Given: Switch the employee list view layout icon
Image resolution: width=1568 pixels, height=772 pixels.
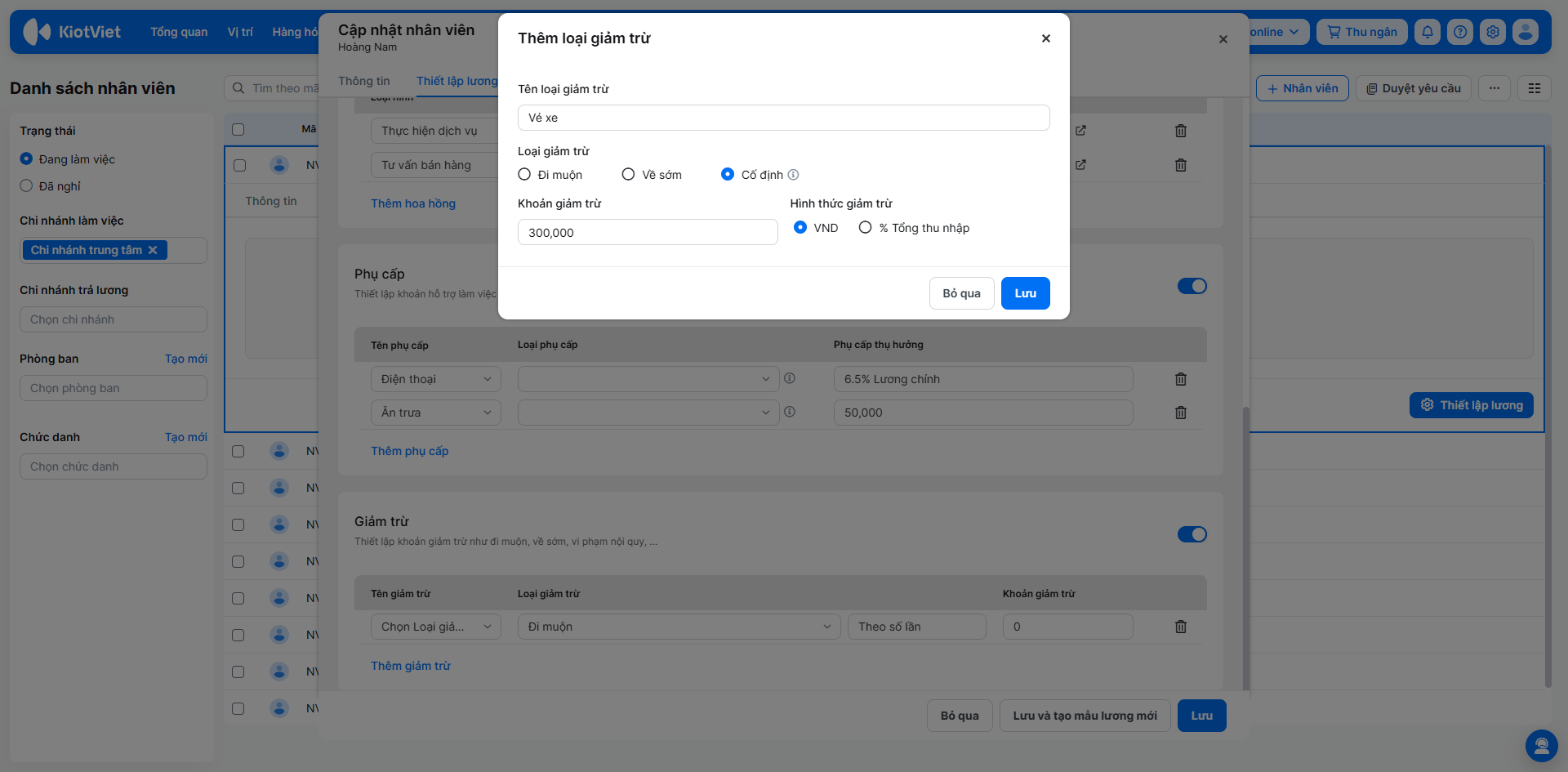Looking at the screenshot, I should tap(1535, 88).
